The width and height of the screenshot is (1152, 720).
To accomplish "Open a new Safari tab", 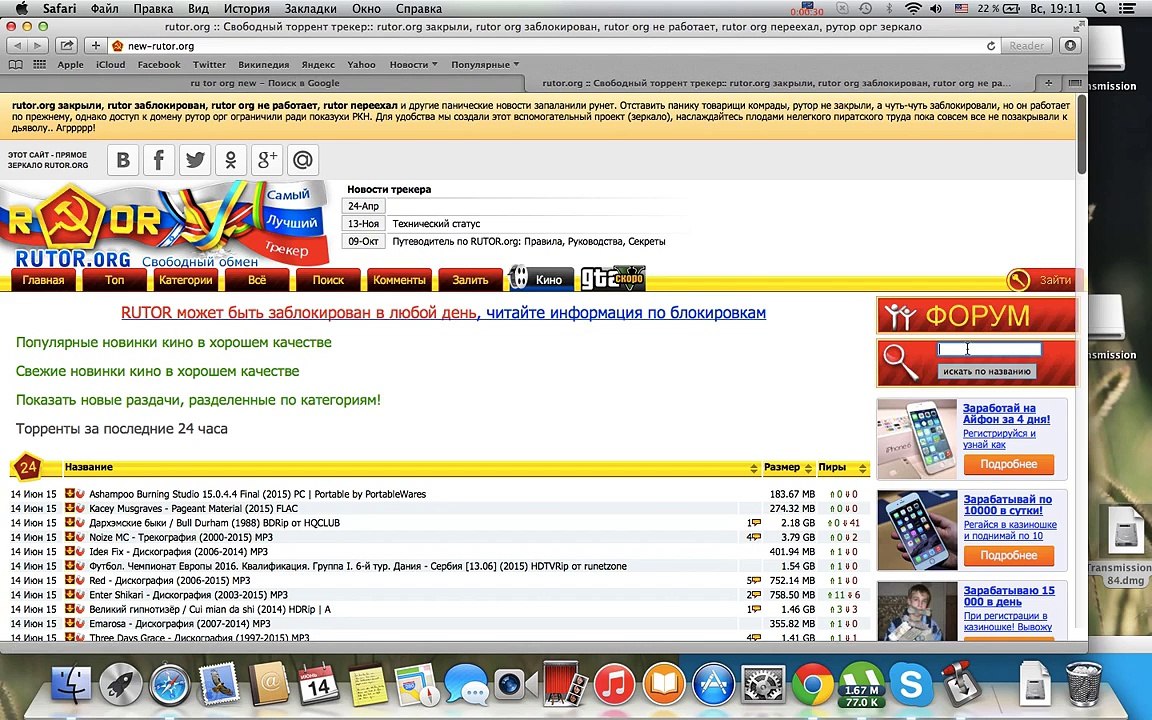I will [1048, 83].
